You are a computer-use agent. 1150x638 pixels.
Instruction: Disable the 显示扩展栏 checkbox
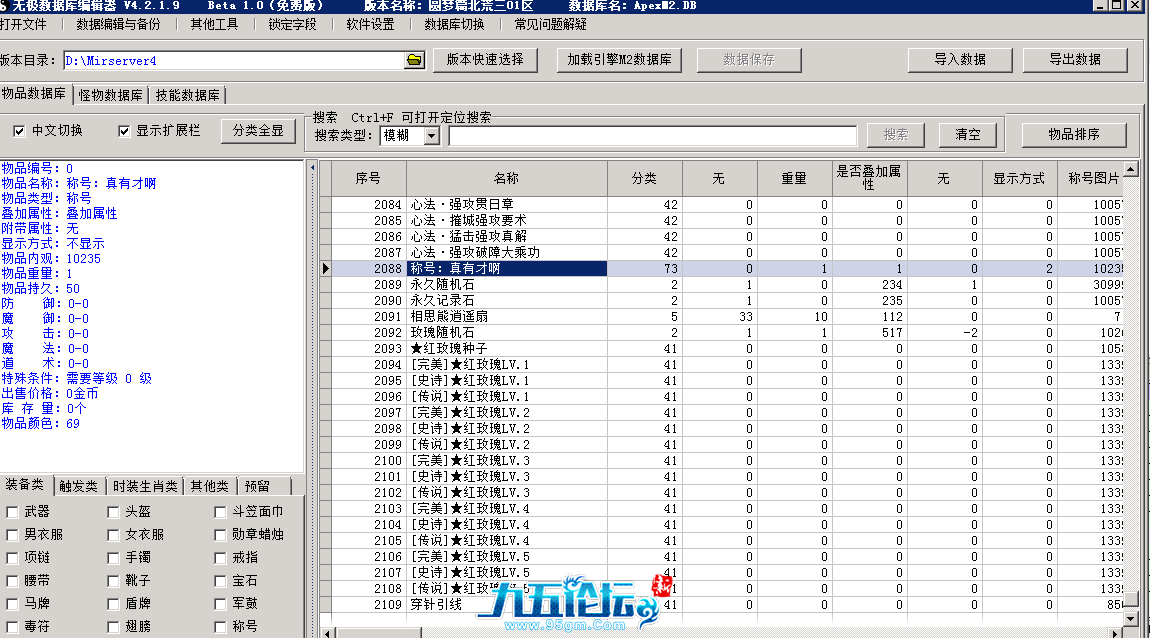click(124, 131)
